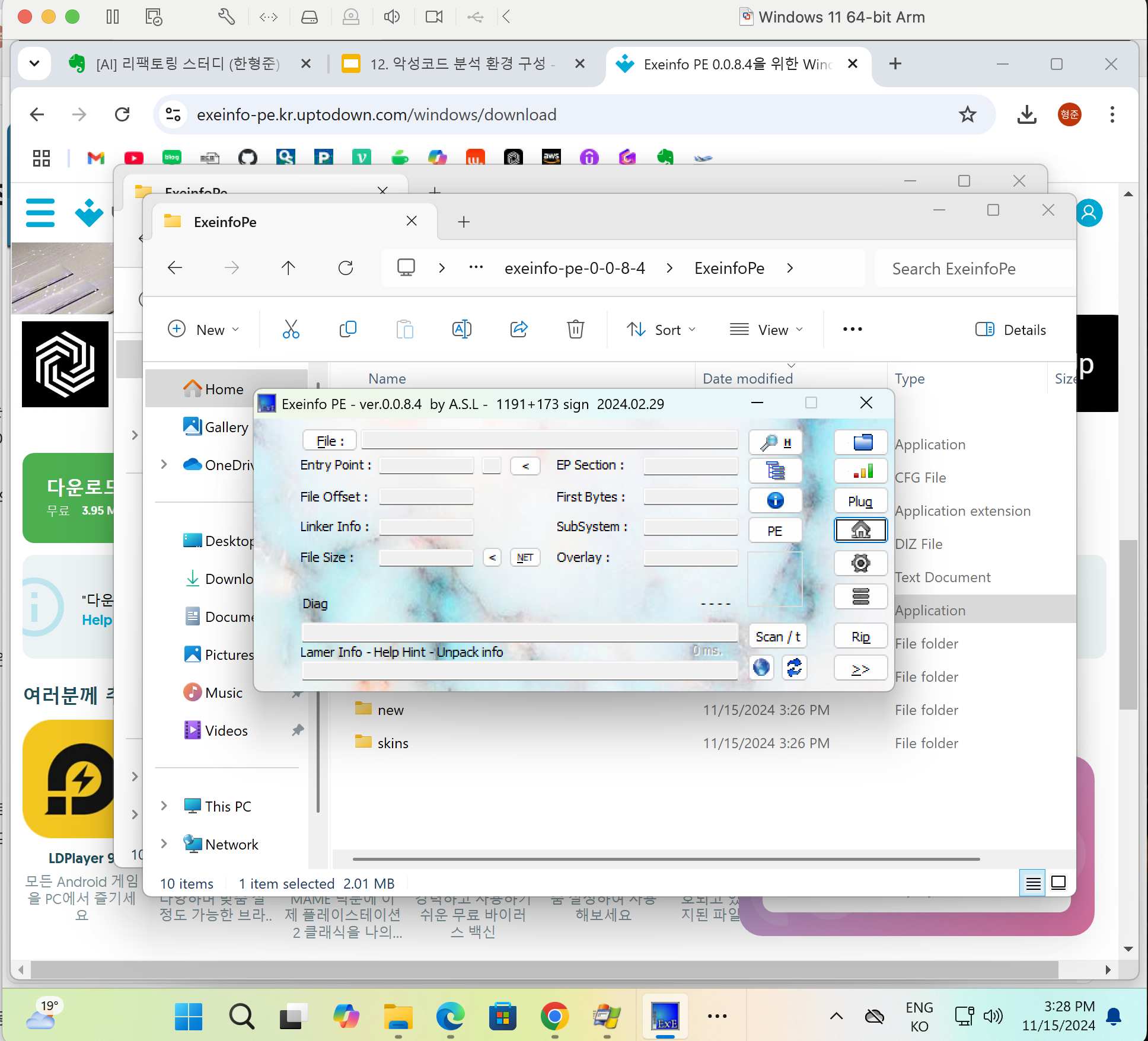Open Microsoft Edge from the taskbar
The image size is (1148, 1041).
[450, 1016]
